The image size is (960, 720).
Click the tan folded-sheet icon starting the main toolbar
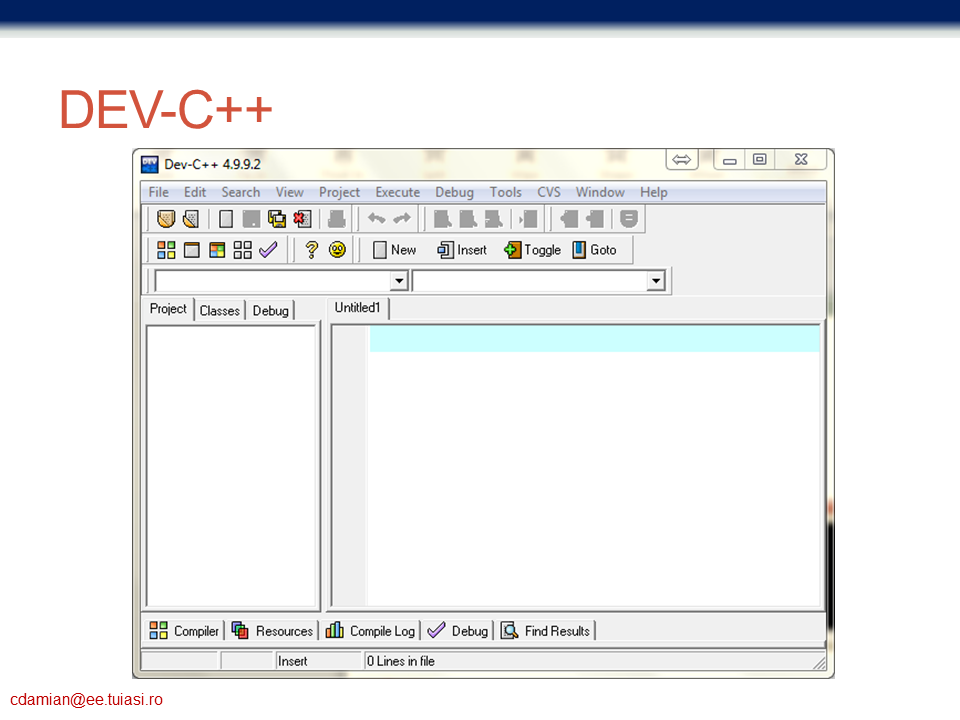click(x=166, y=219)
